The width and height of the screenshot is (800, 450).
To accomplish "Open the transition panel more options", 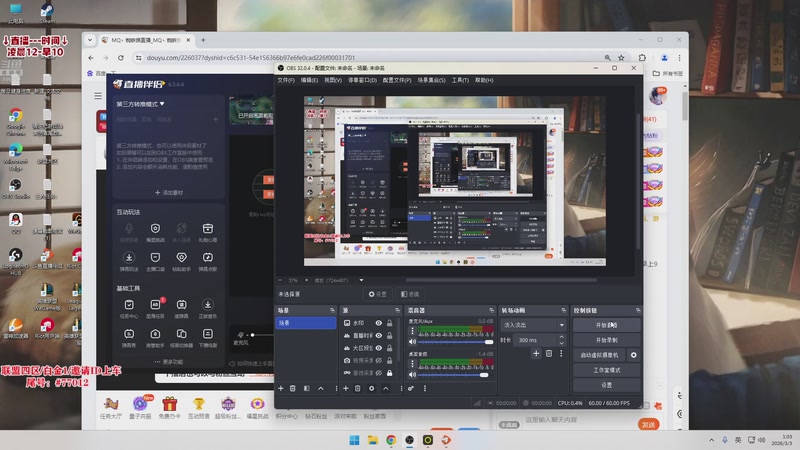I will (x=561, y=353).
